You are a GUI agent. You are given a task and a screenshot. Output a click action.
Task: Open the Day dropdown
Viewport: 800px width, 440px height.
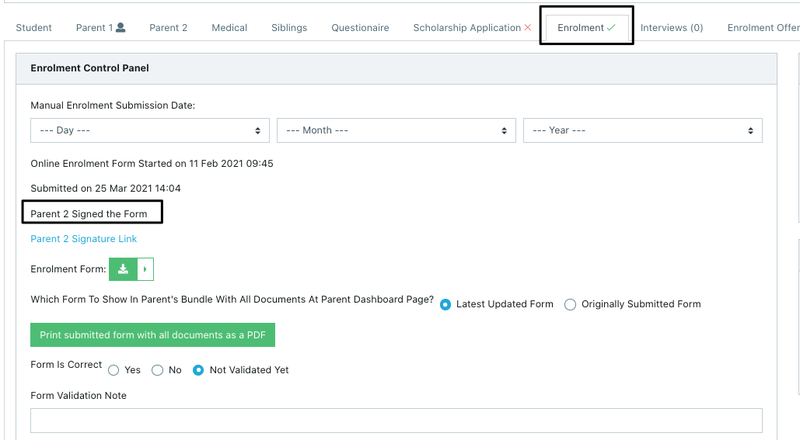[x=149, y=130]
